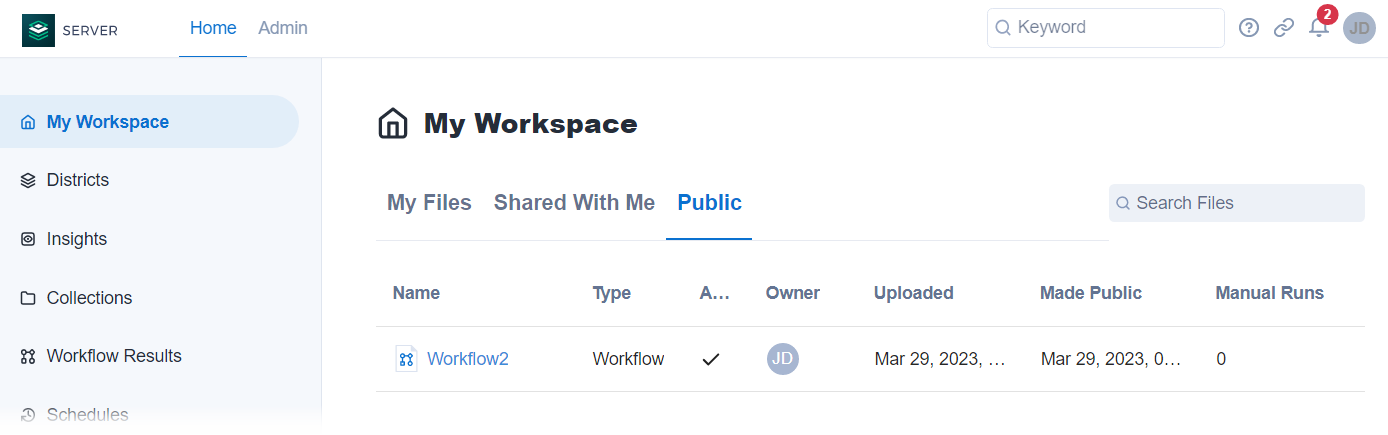Go to Schedules in sidebar
Image resolution: width=1388 pixels, height=435 pixels.
click(87, 415)
